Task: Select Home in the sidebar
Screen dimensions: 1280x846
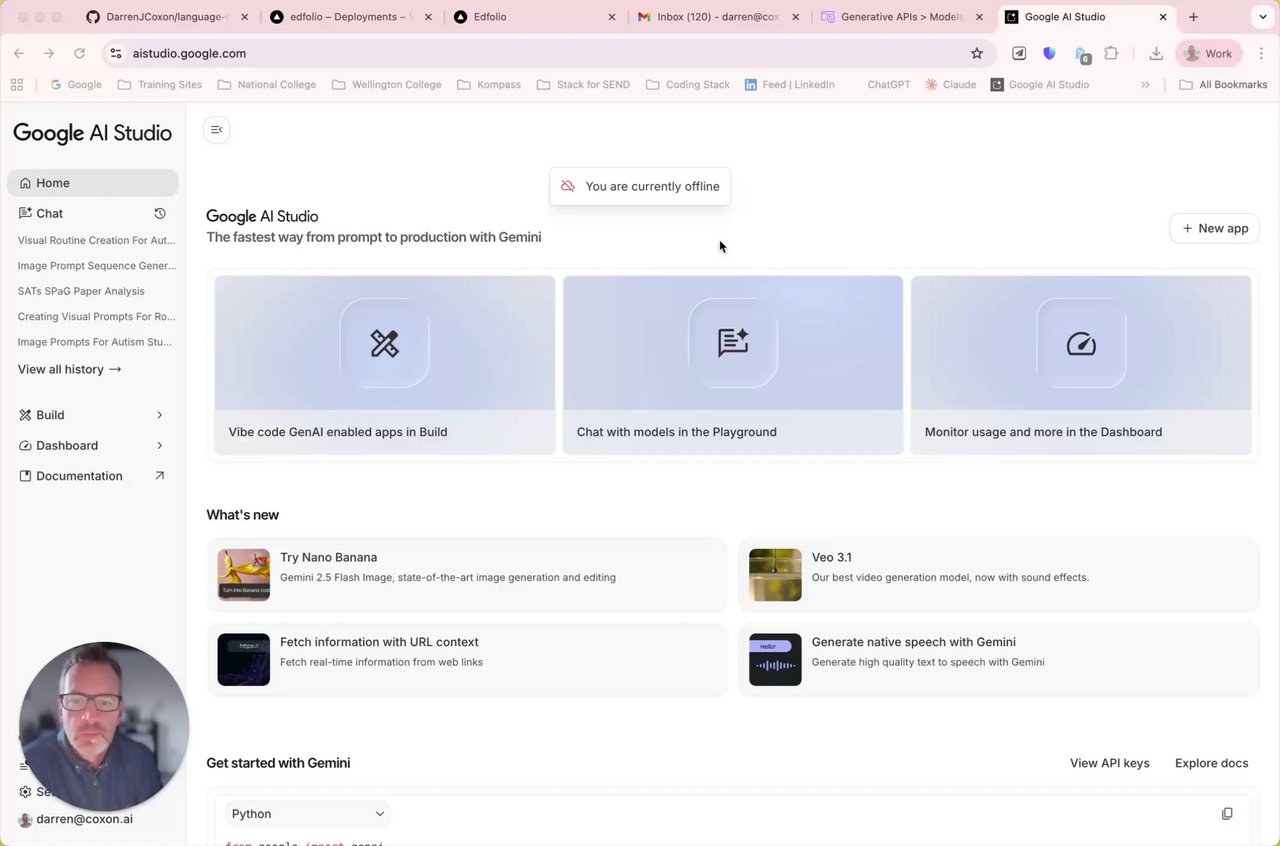Action: [x=92, y=183]
